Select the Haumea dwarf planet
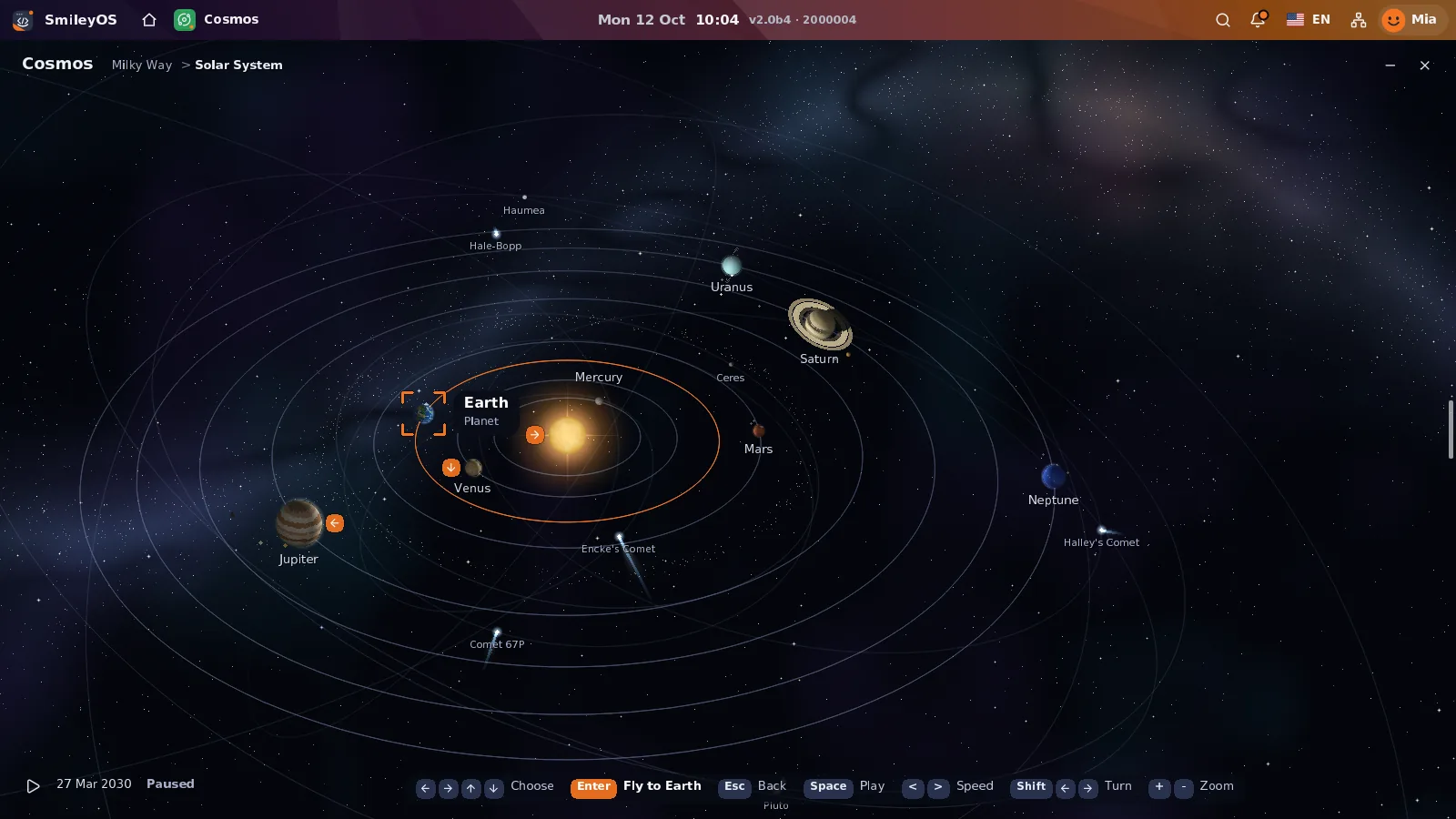 (x=524, y=197)
